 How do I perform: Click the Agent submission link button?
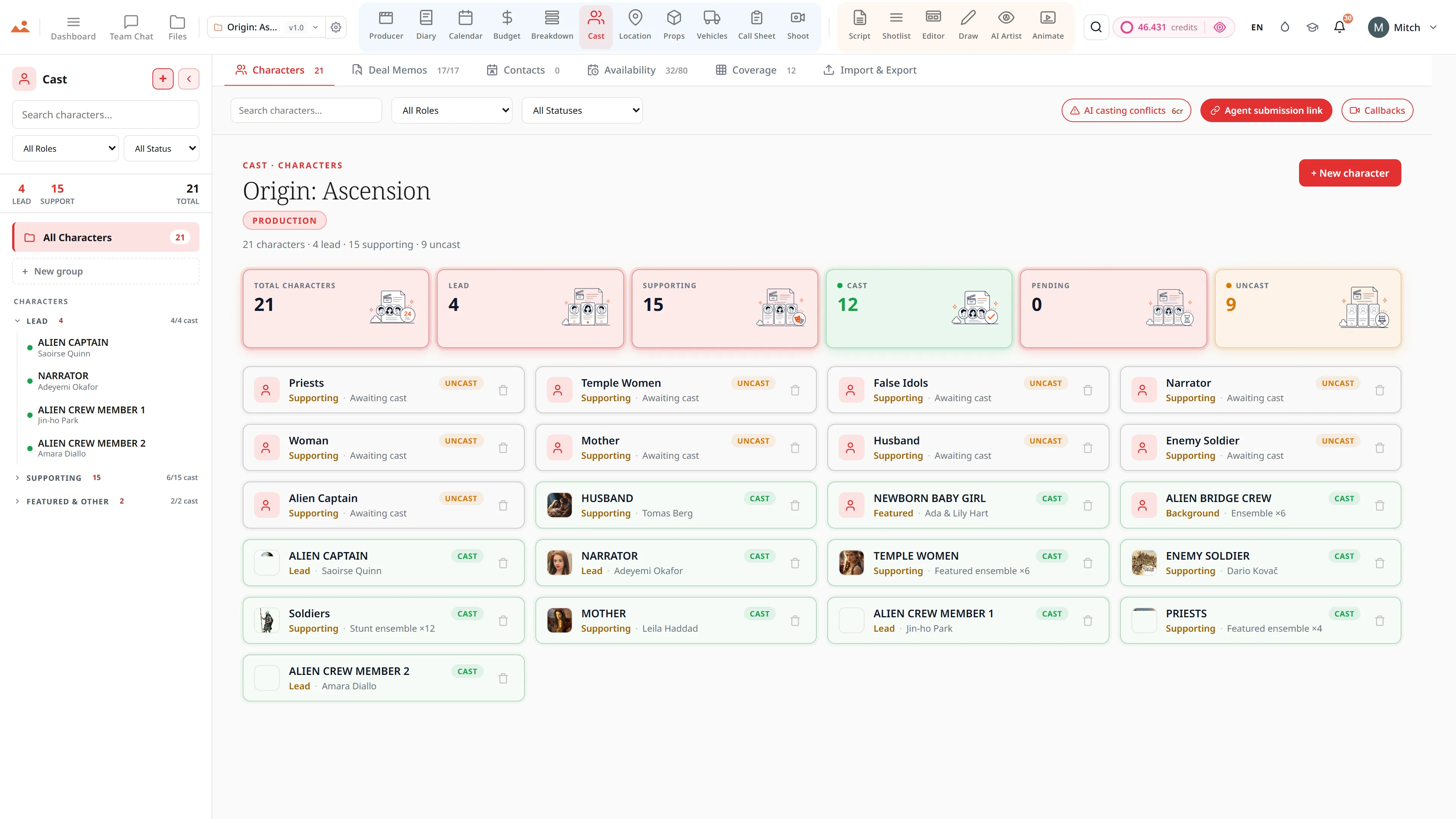(x=1266, y=110)
